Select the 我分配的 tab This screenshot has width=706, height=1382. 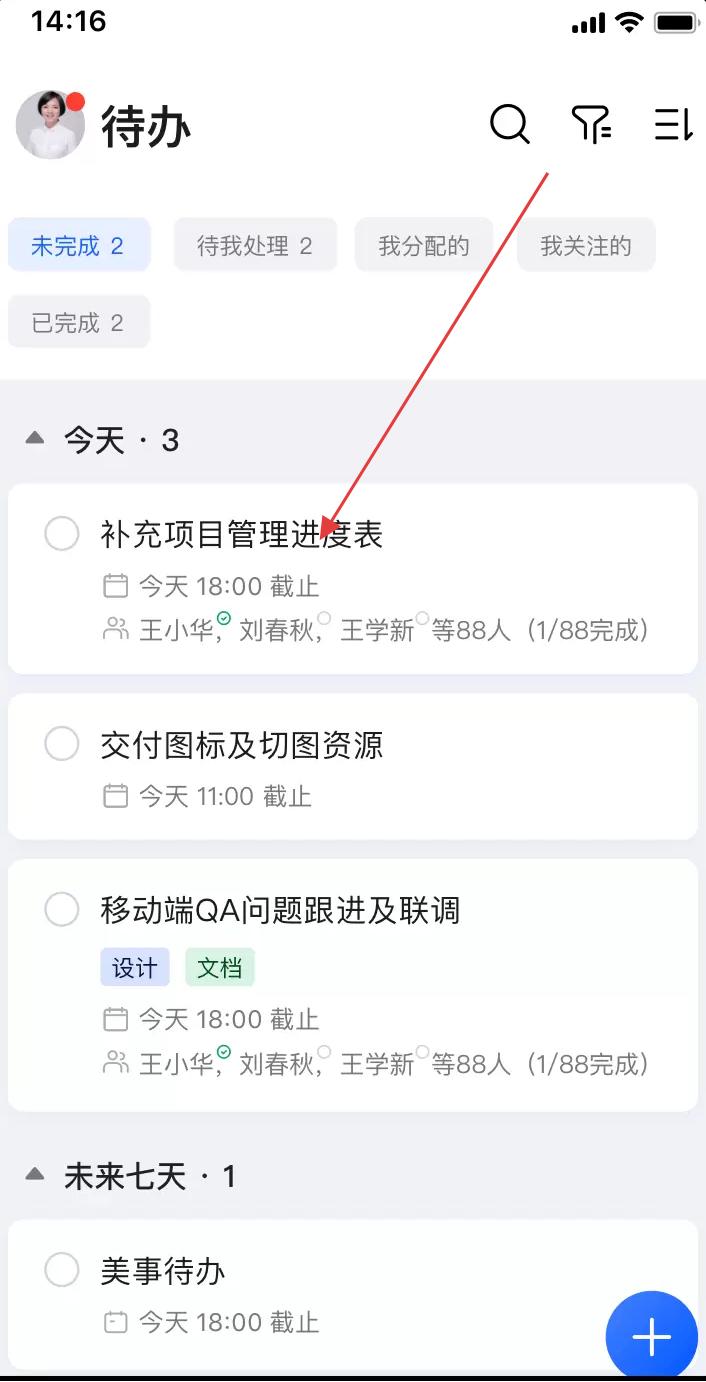tap(424, 246)
